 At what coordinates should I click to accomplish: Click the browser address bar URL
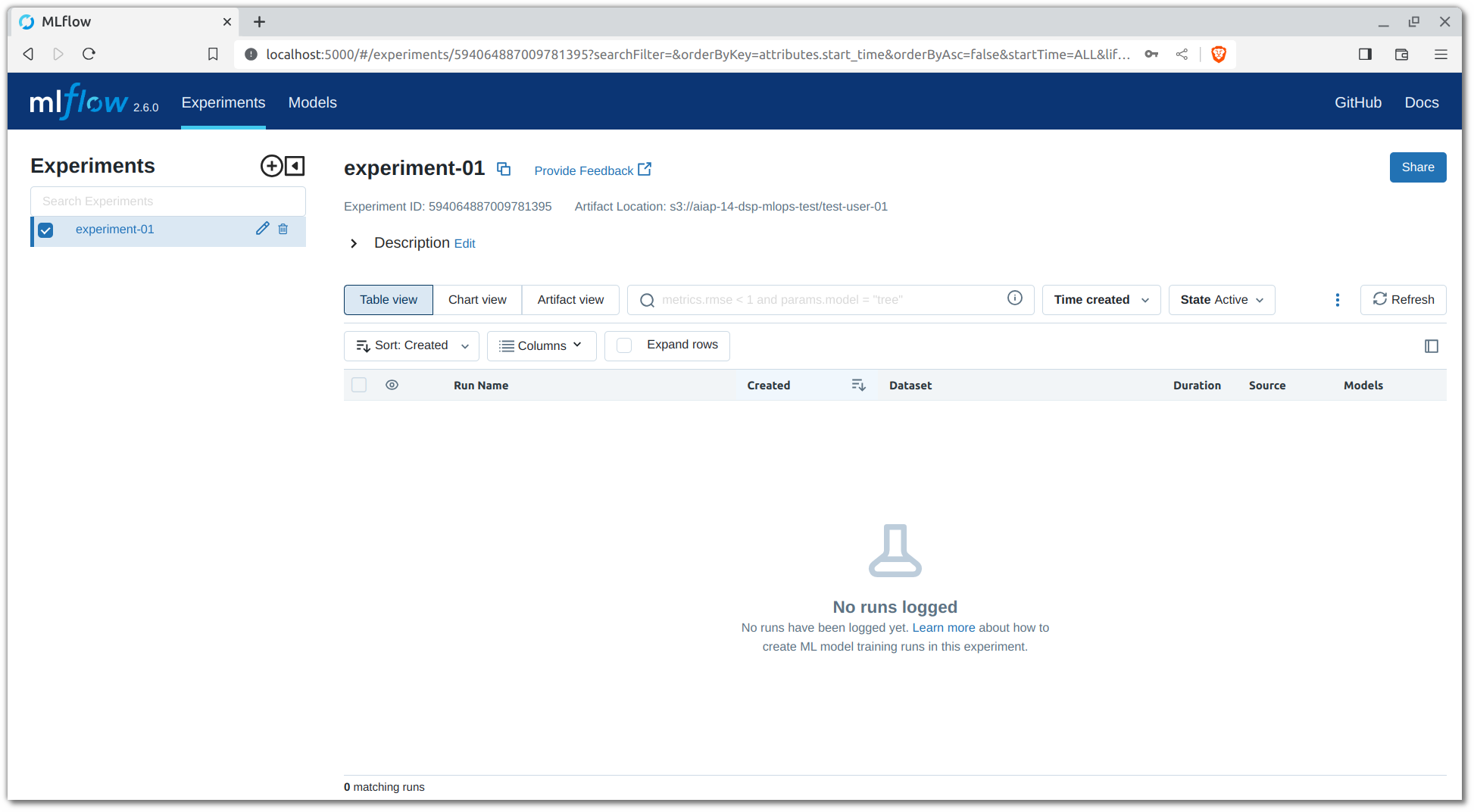click(698, 55)
